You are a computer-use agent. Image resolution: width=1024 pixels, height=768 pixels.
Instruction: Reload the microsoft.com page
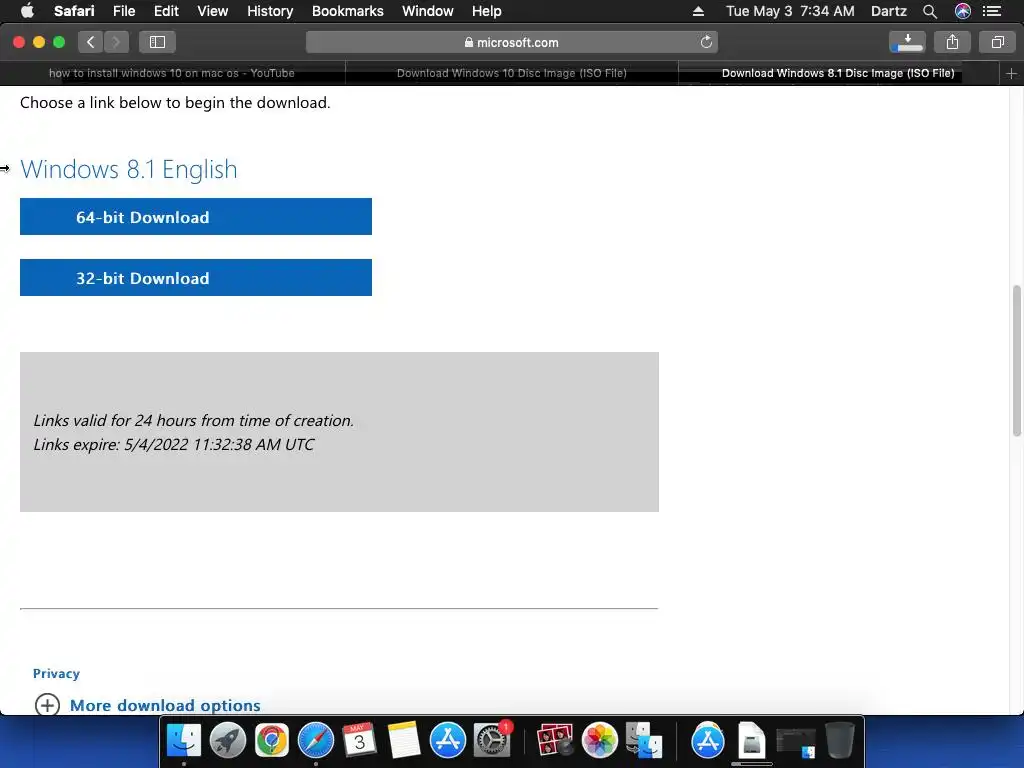(706, 42)
